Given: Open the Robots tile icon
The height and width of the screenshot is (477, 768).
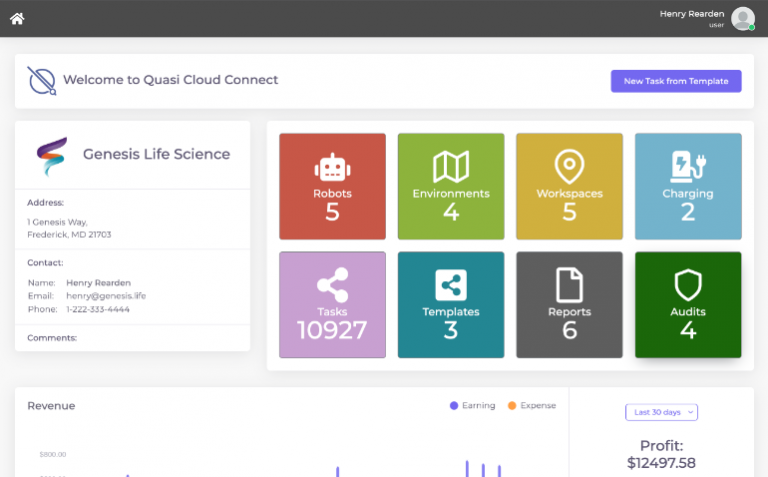Looking at the screenshot, I should [332, 167].
